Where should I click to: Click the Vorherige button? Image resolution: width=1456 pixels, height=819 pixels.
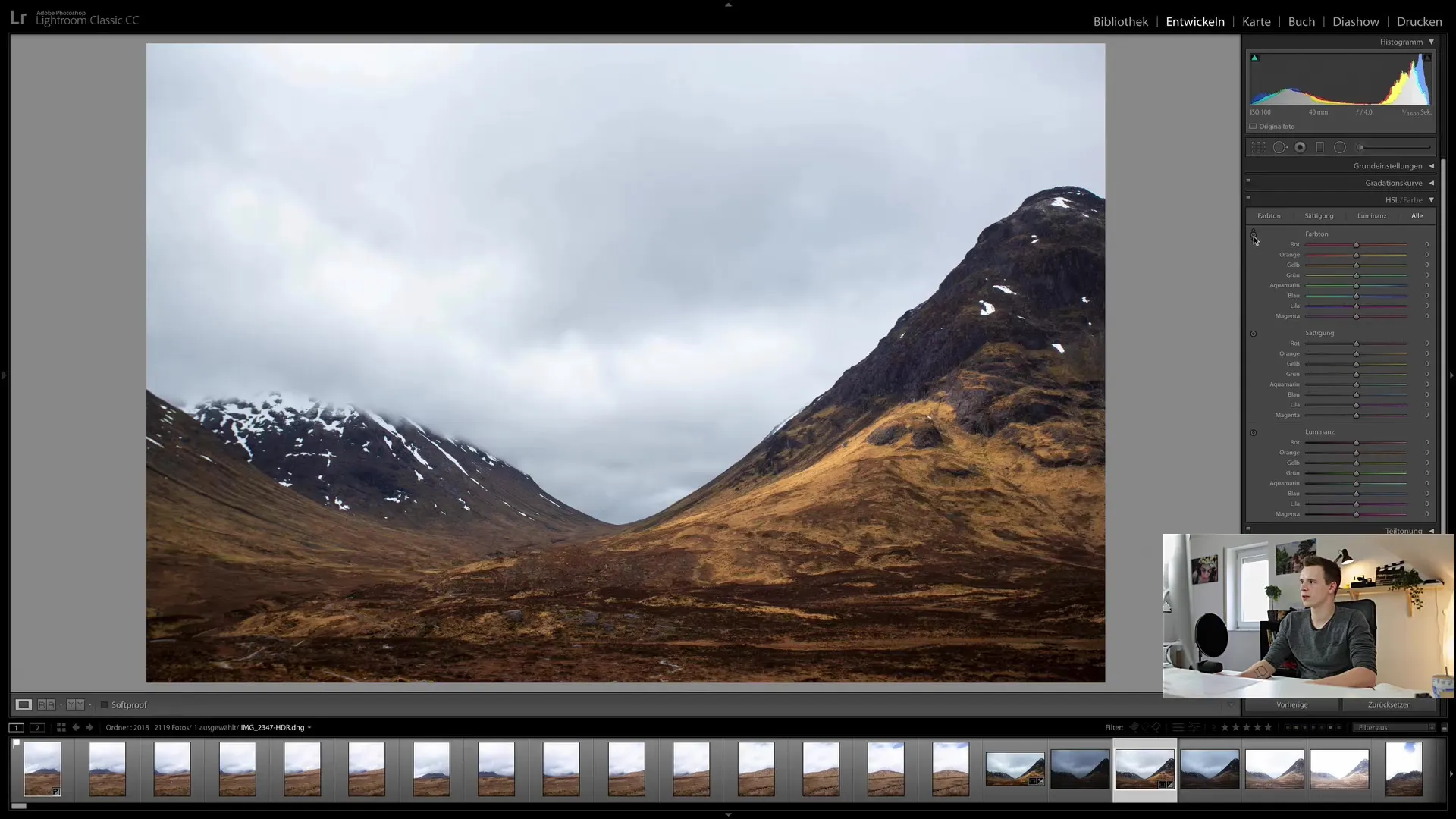point(1291,705)
